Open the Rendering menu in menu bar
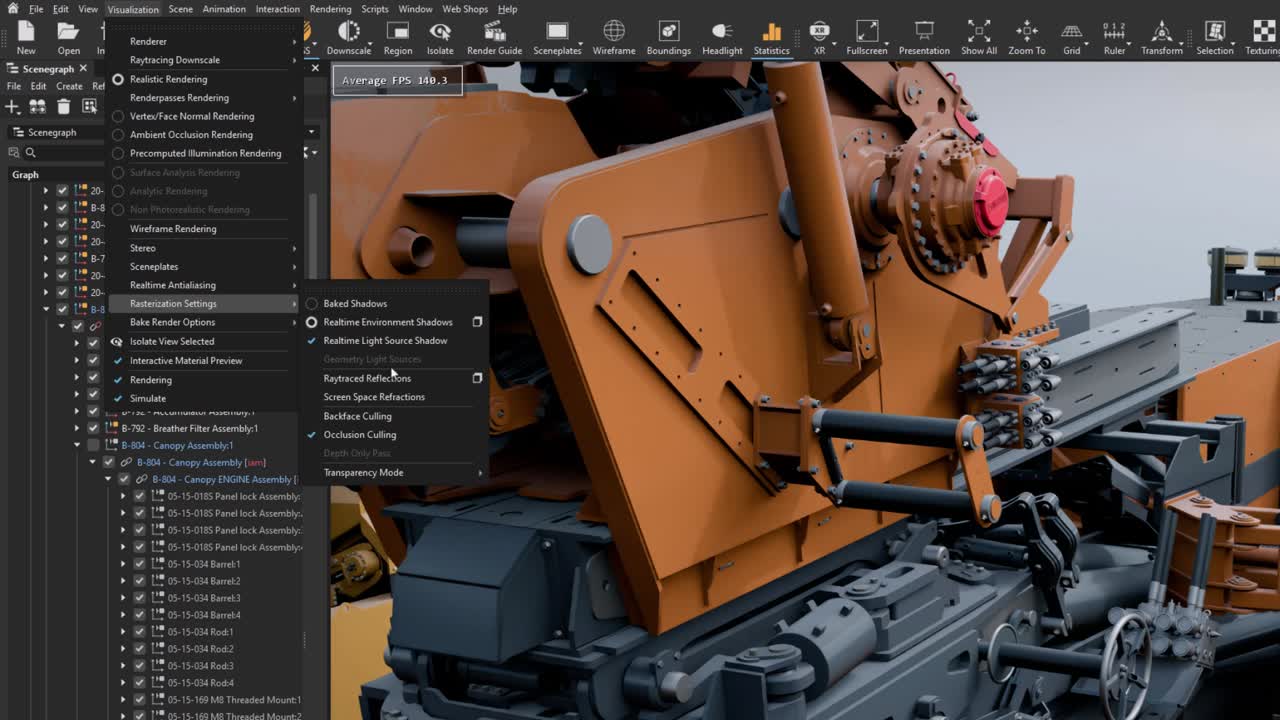 click(330, 9)
